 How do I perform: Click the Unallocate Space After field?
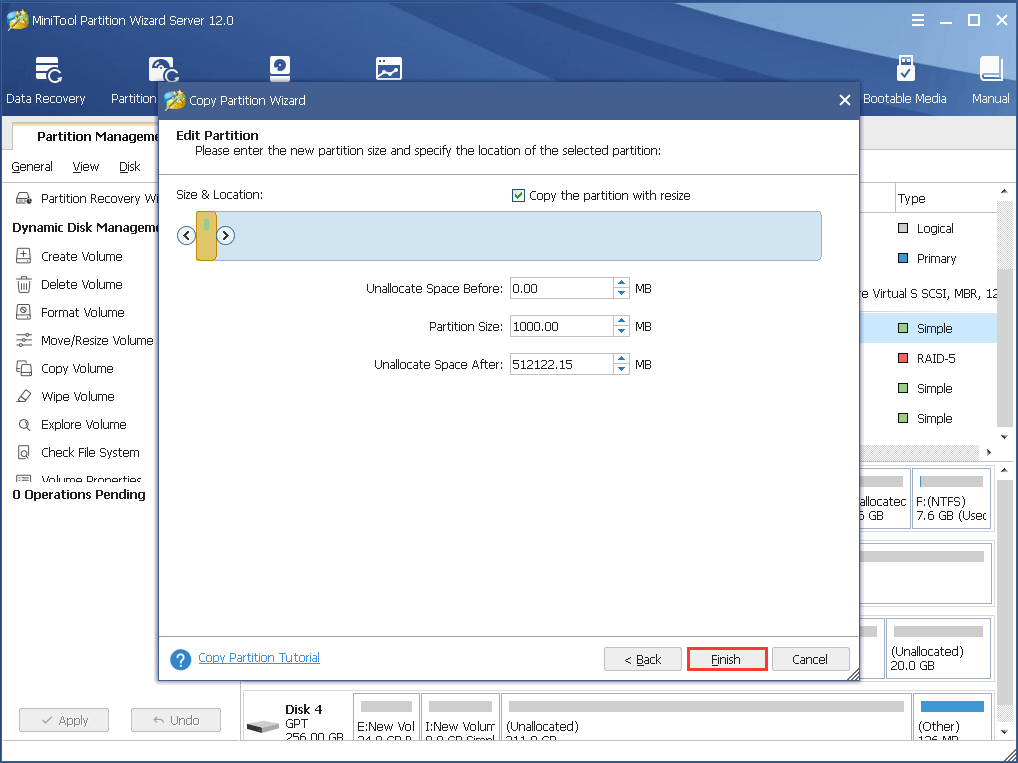click(562, 364)
